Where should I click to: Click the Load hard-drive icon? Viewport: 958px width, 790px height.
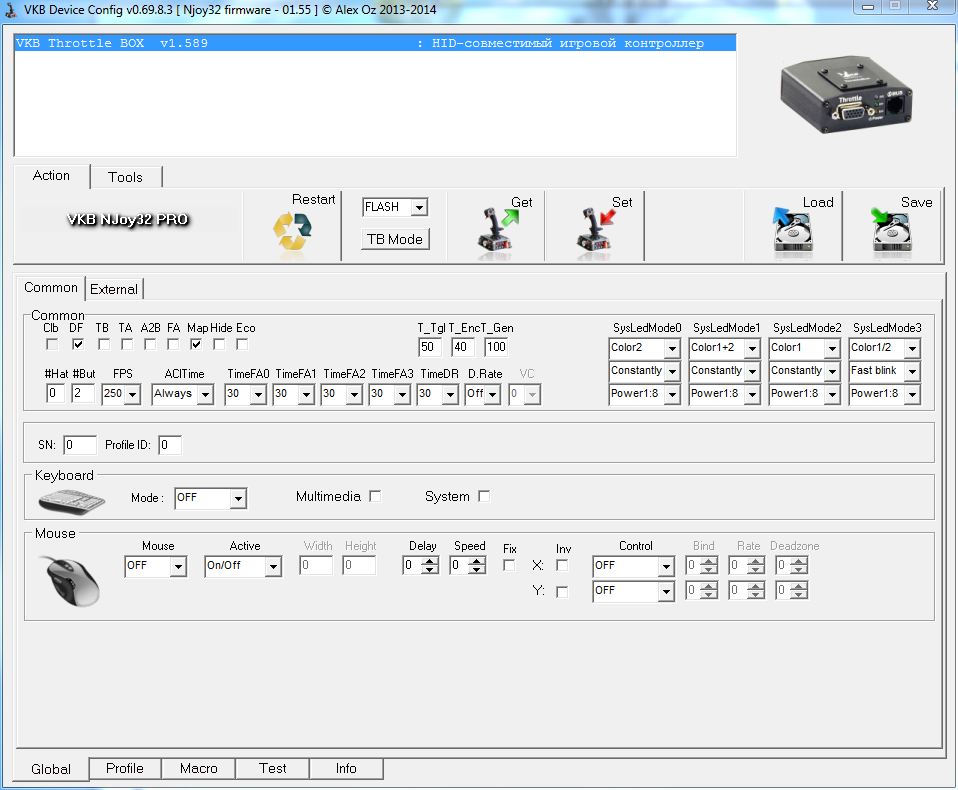pyautogui.click(x=792, y=231)
